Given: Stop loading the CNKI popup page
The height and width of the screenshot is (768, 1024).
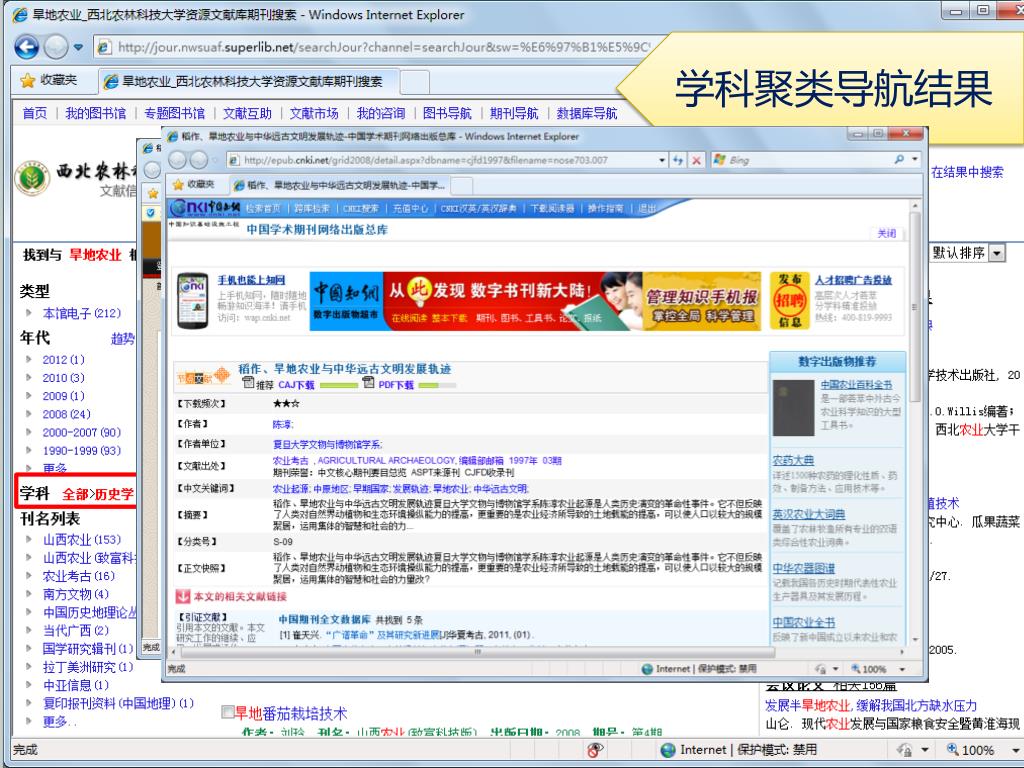Looking at the screenshot, I should pyautogui.click(x=697, y=160).
